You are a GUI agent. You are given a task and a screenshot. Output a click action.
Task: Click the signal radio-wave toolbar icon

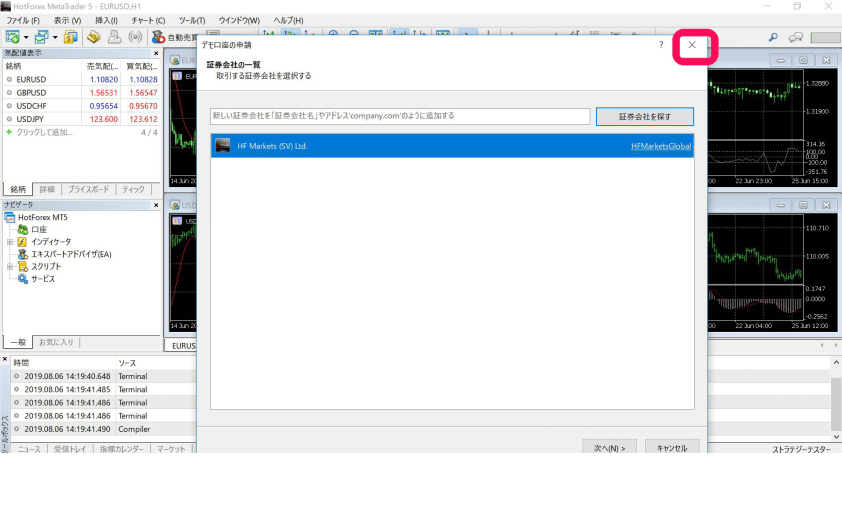[x=134, y=37]
